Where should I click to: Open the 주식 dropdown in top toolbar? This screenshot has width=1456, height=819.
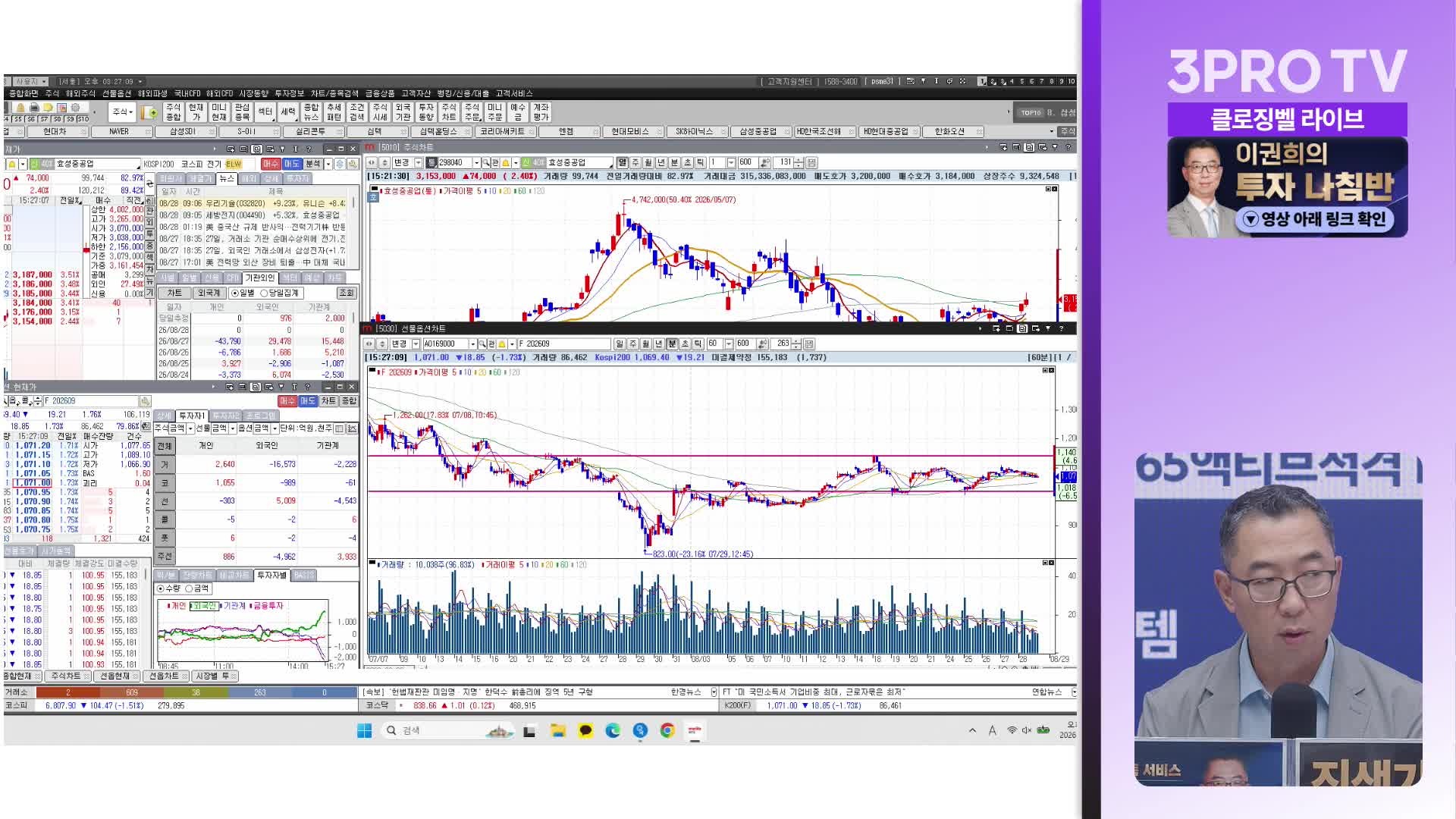click(123, 112)
